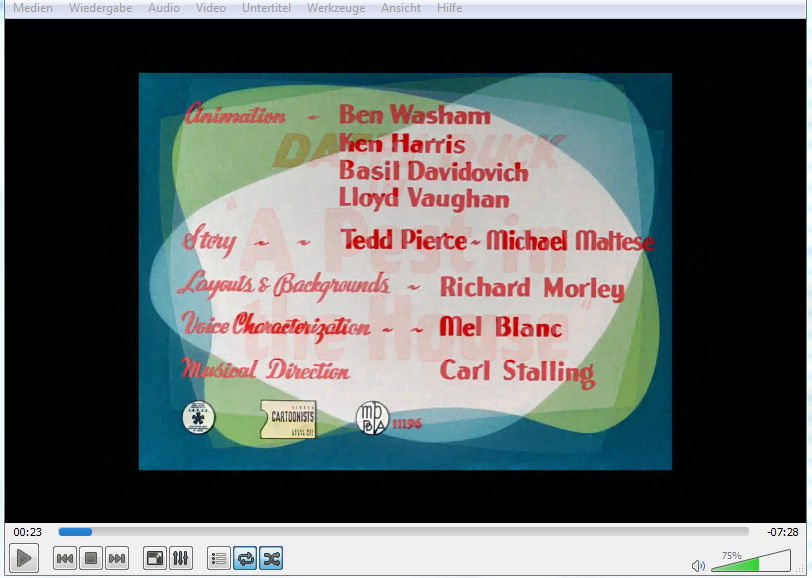The height and width of the screenshot is (578, 812).
Task: Skip to the previous track
Action: click(x=65, y=558)
